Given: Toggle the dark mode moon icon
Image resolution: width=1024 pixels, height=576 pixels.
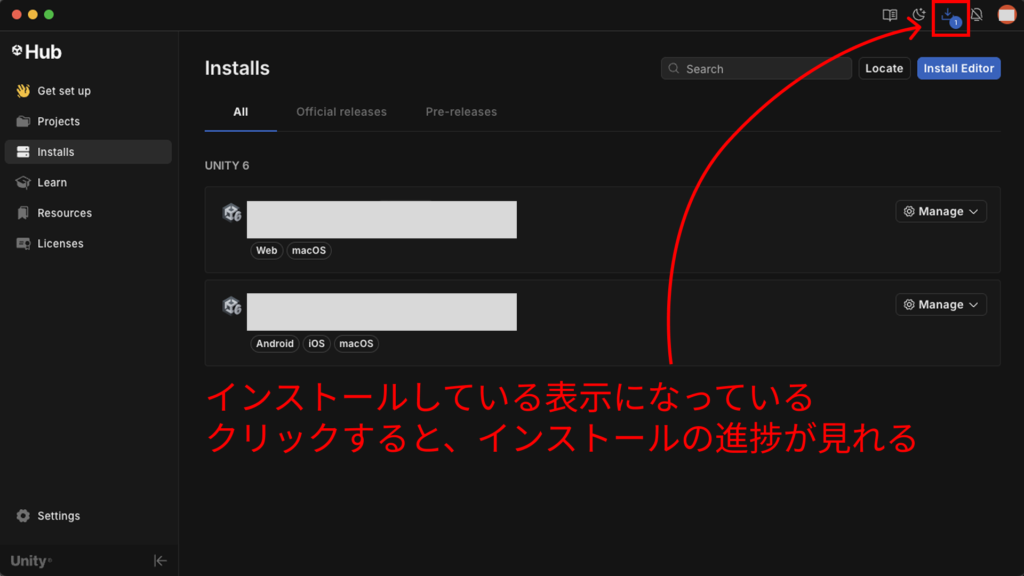Looking at the screenshot, I should (919, 15).
